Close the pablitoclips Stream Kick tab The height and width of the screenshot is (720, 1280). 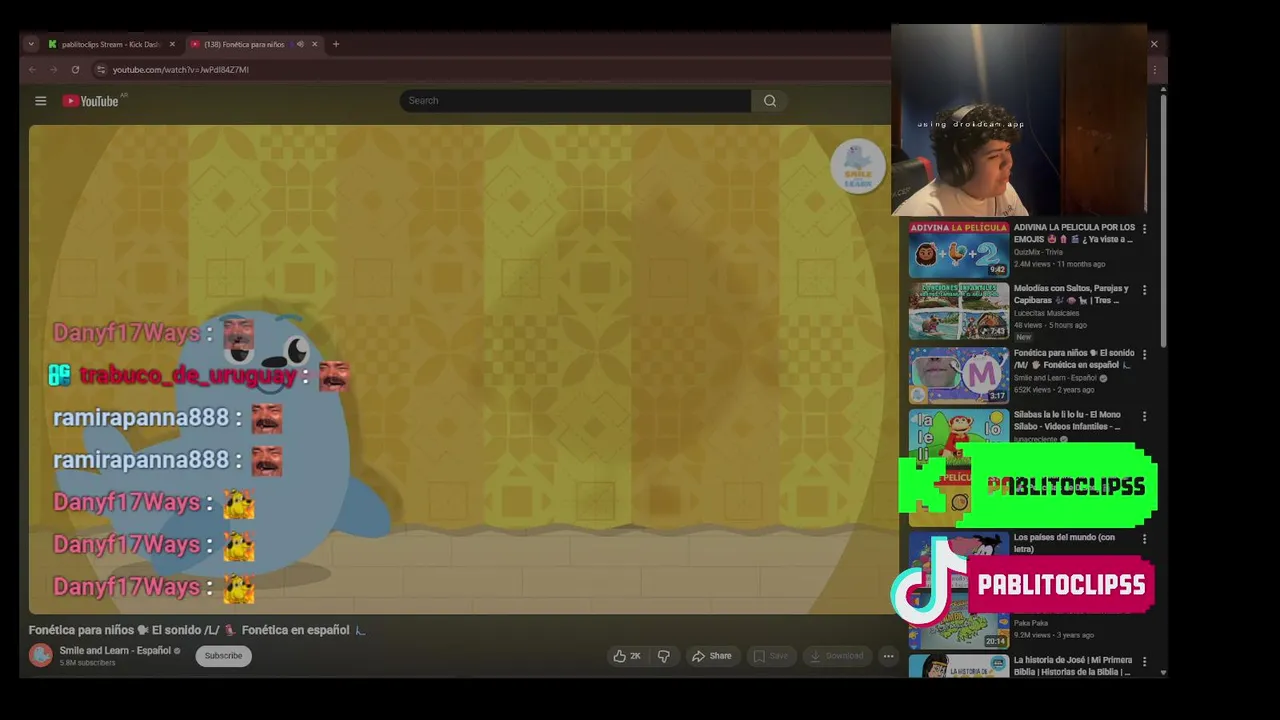click(x=172, y=44)
